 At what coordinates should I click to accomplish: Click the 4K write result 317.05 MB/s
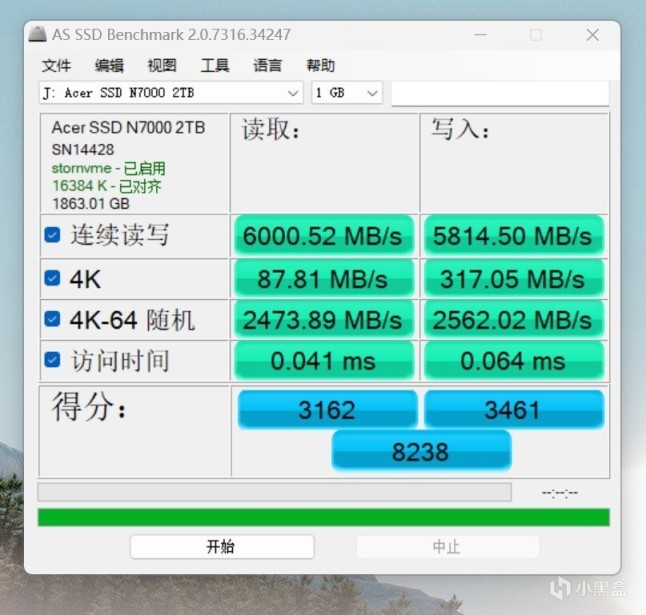(513, 279)
